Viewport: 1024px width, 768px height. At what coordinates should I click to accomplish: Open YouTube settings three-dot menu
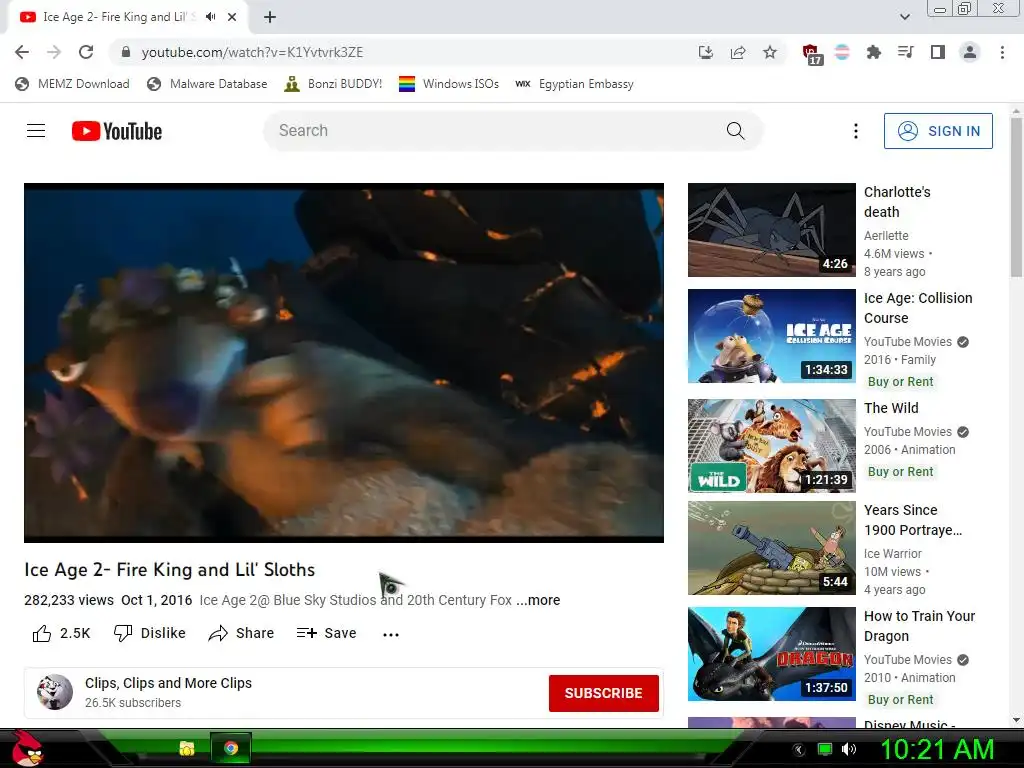click(x=856, y=131)
